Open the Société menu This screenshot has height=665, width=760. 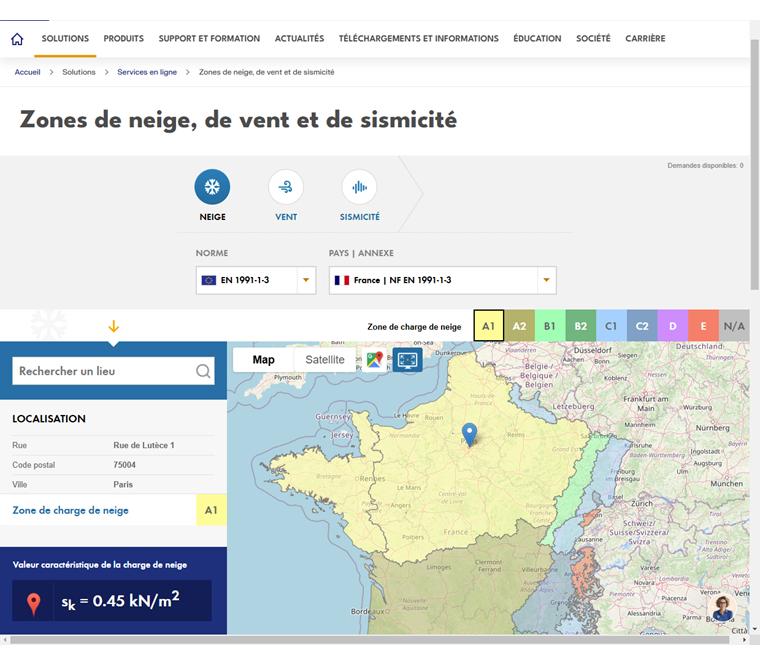point(593,38)
